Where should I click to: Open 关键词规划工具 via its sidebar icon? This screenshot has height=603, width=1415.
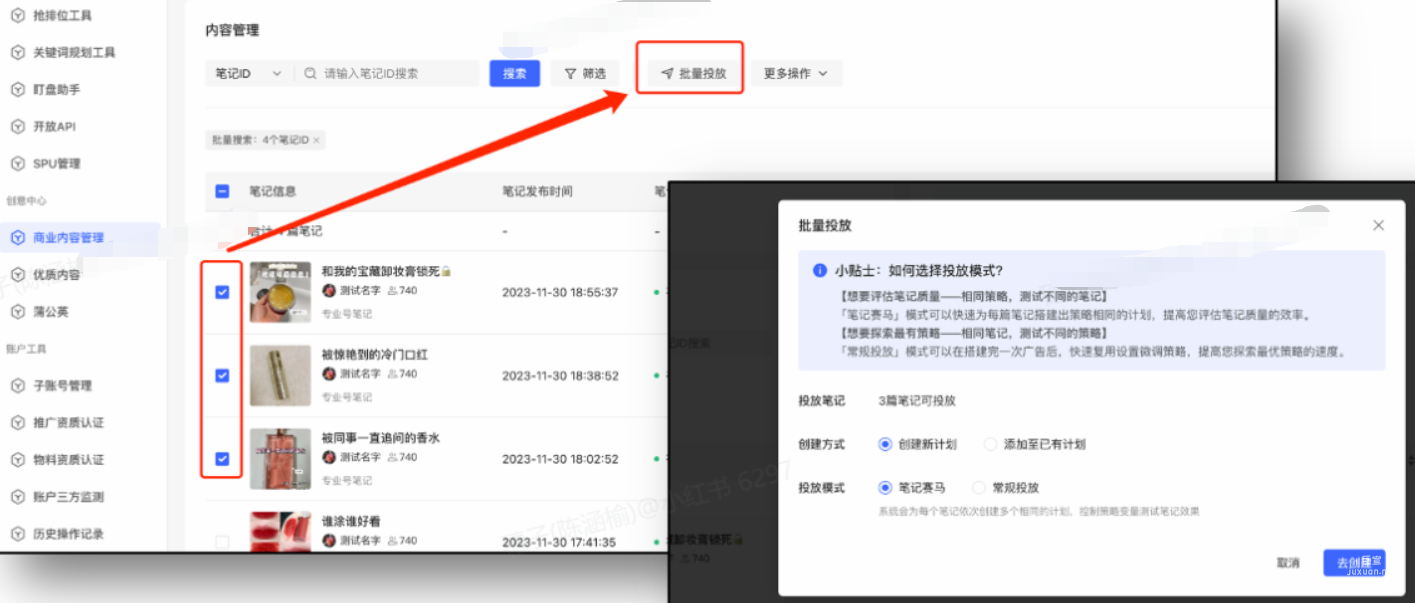pyautogui.click(x=17, y=52)
